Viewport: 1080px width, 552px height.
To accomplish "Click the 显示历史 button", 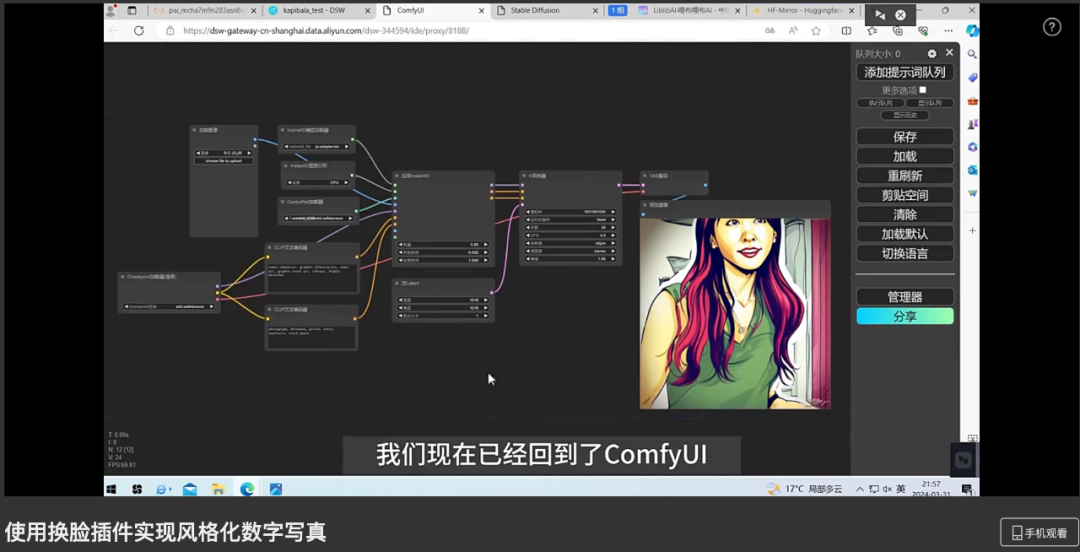I will (x=905, y=115).
